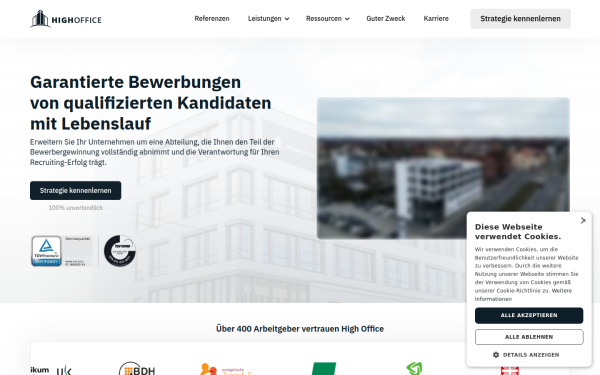Click the round TÜV Nord seal badge
The width and height of the screenshot is (600, 375).
(120, 251)
